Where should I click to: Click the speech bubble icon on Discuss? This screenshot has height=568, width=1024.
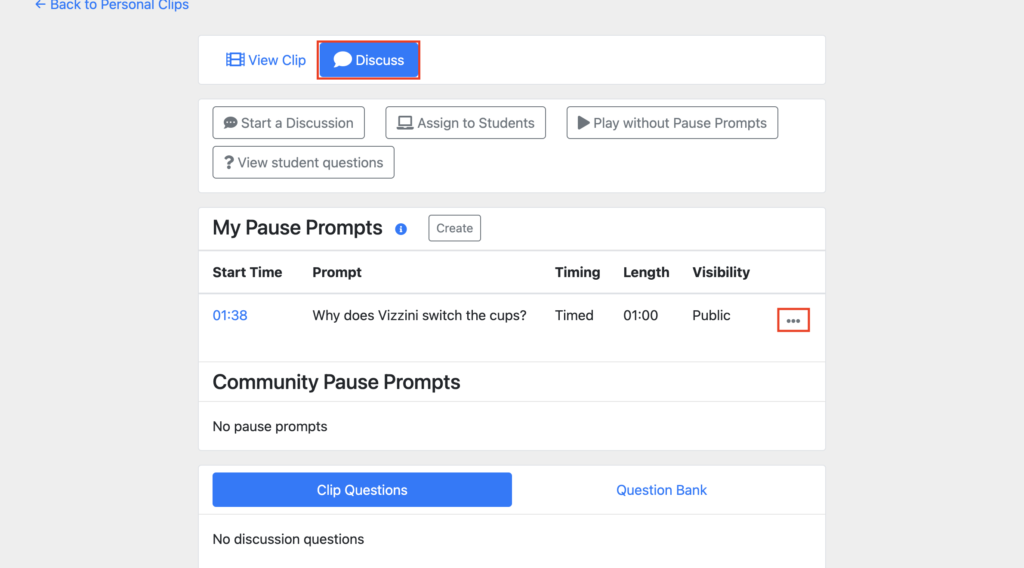click(x=342, y=59)
